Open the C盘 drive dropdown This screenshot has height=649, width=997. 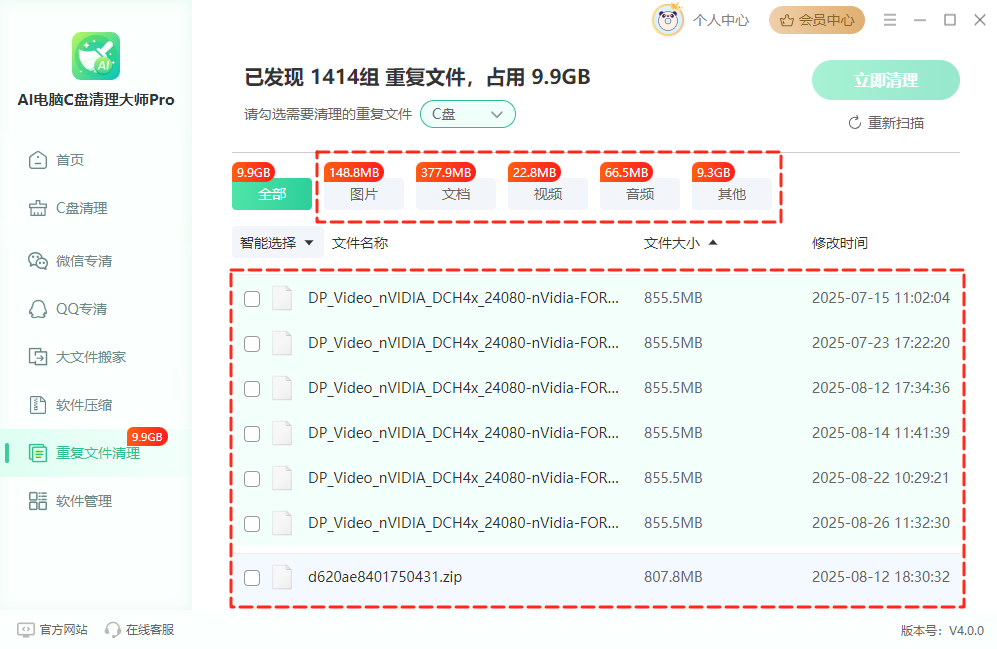(468, 114)
